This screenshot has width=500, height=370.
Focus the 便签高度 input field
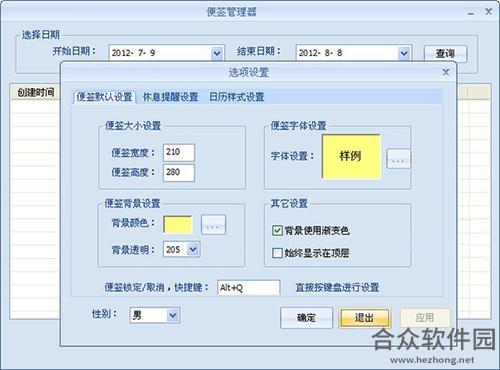click(179, 172)
